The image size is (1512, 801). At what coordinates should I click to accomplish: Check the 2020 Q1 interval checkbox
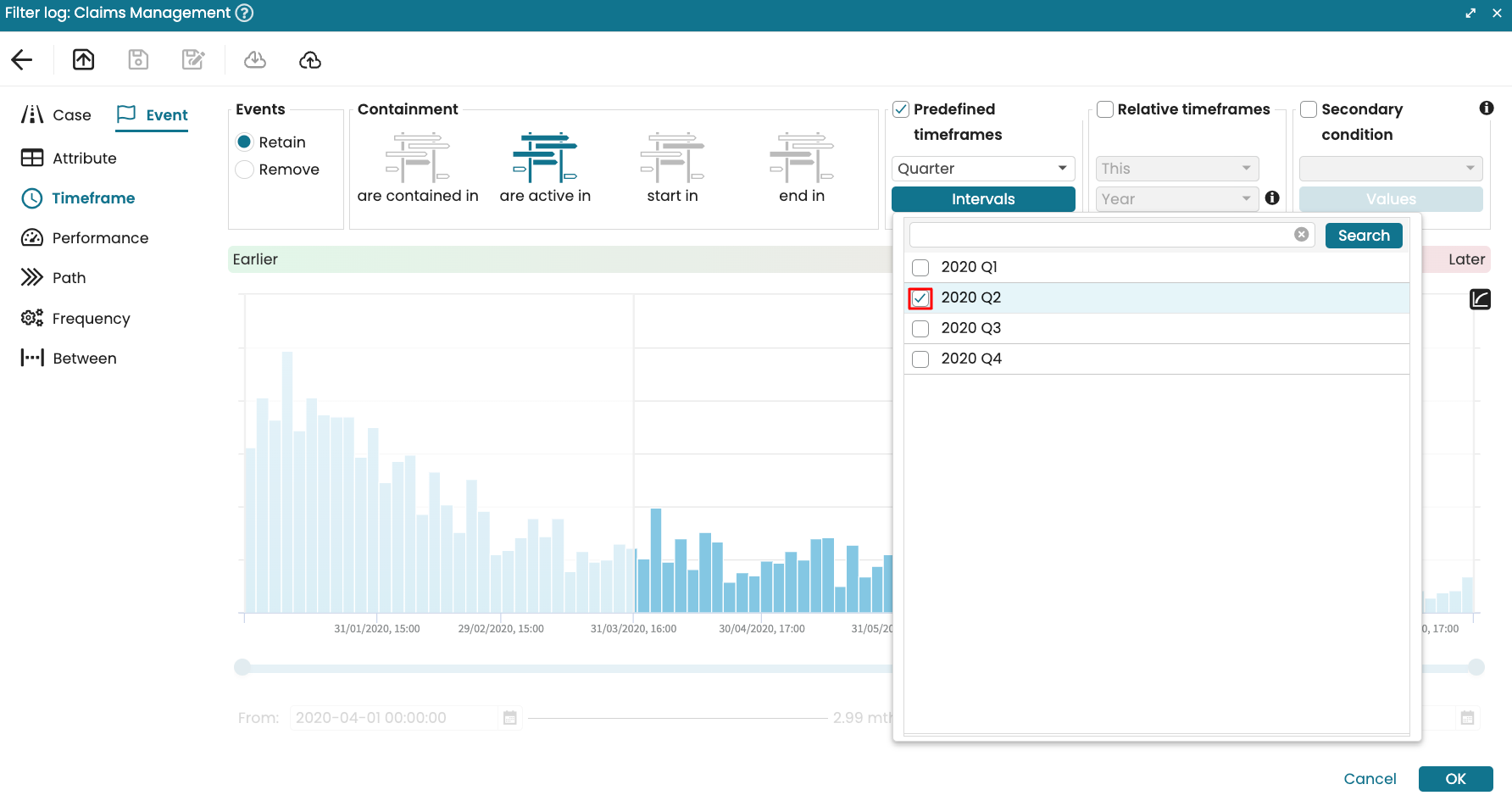pyautogui.click(x=920, y=268)
